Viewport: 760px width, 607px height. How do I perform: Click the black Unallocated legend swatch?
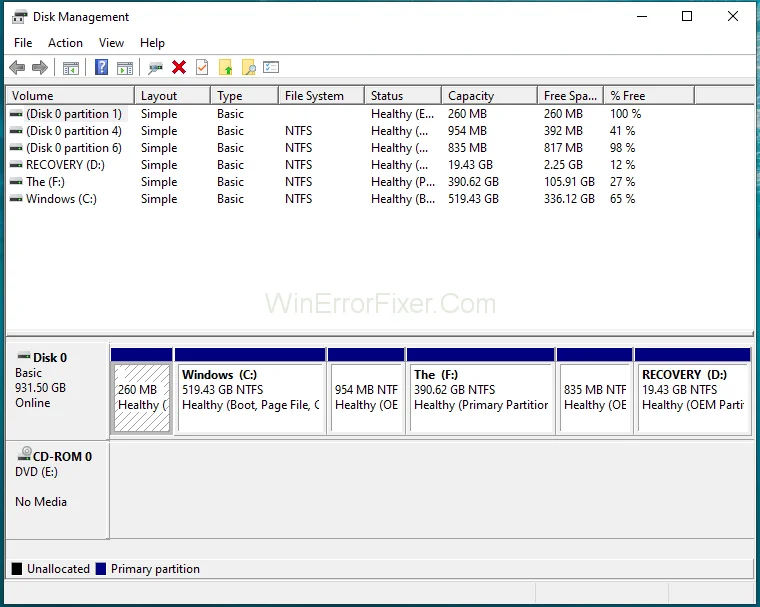(x=17, y=569)
